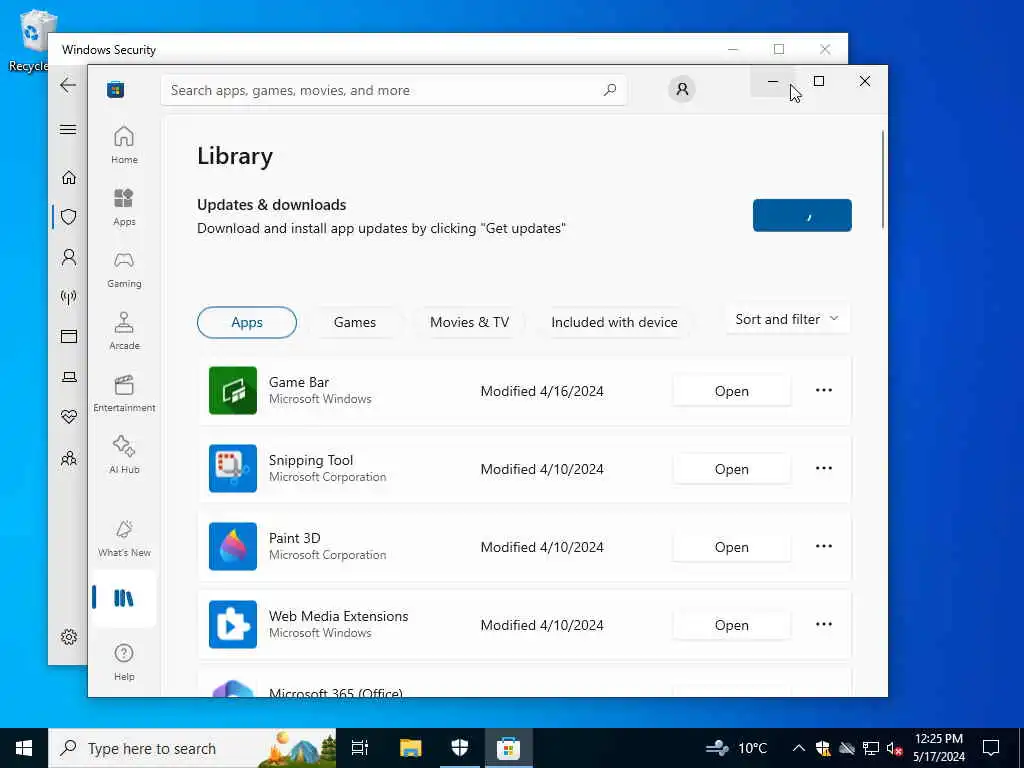Open Arcade section in Store sidebar
The image size is (1024, 768).
(124, 331)
